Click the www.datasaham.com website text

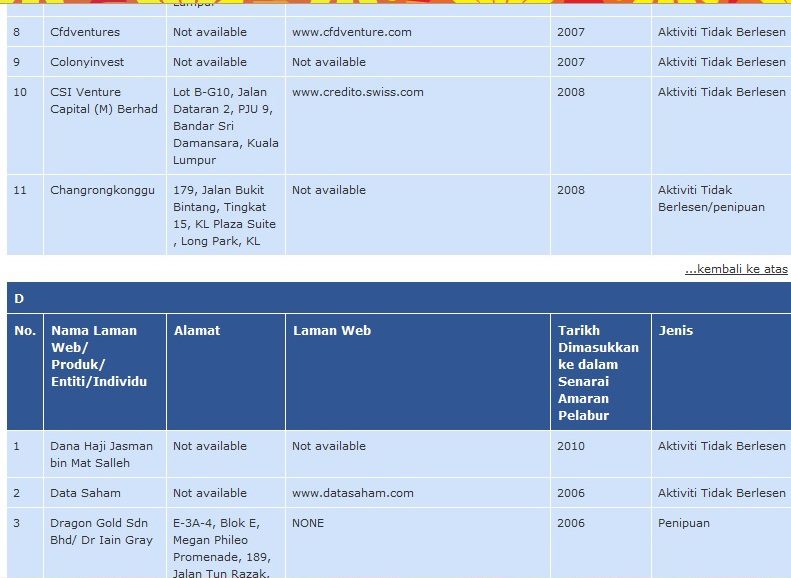[x=353, y=493]
